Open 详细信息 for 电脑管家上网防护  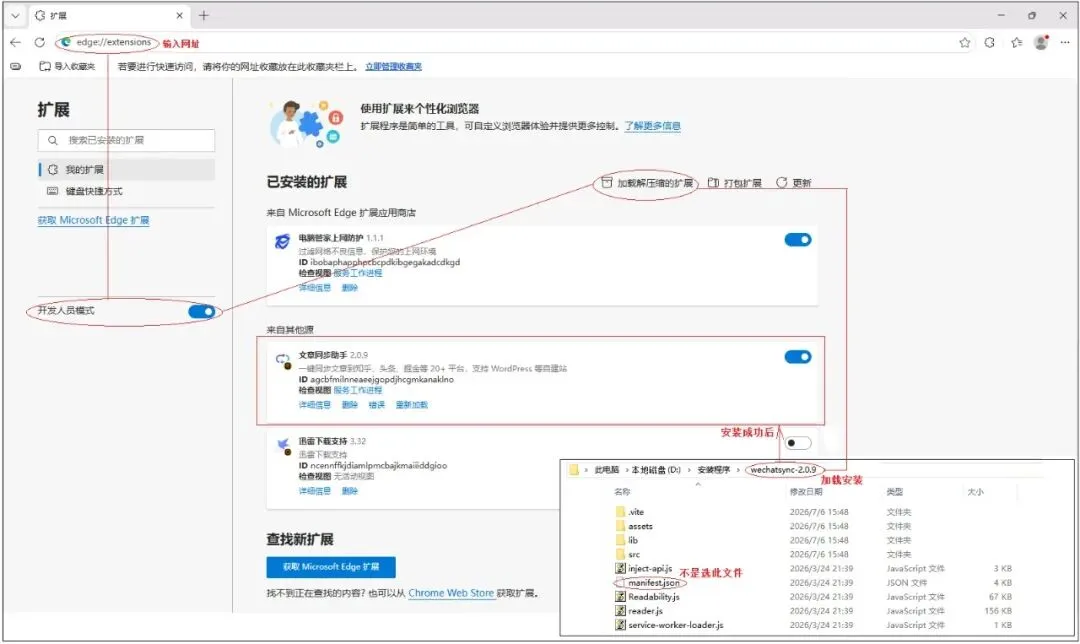click(x=315, y=288)
